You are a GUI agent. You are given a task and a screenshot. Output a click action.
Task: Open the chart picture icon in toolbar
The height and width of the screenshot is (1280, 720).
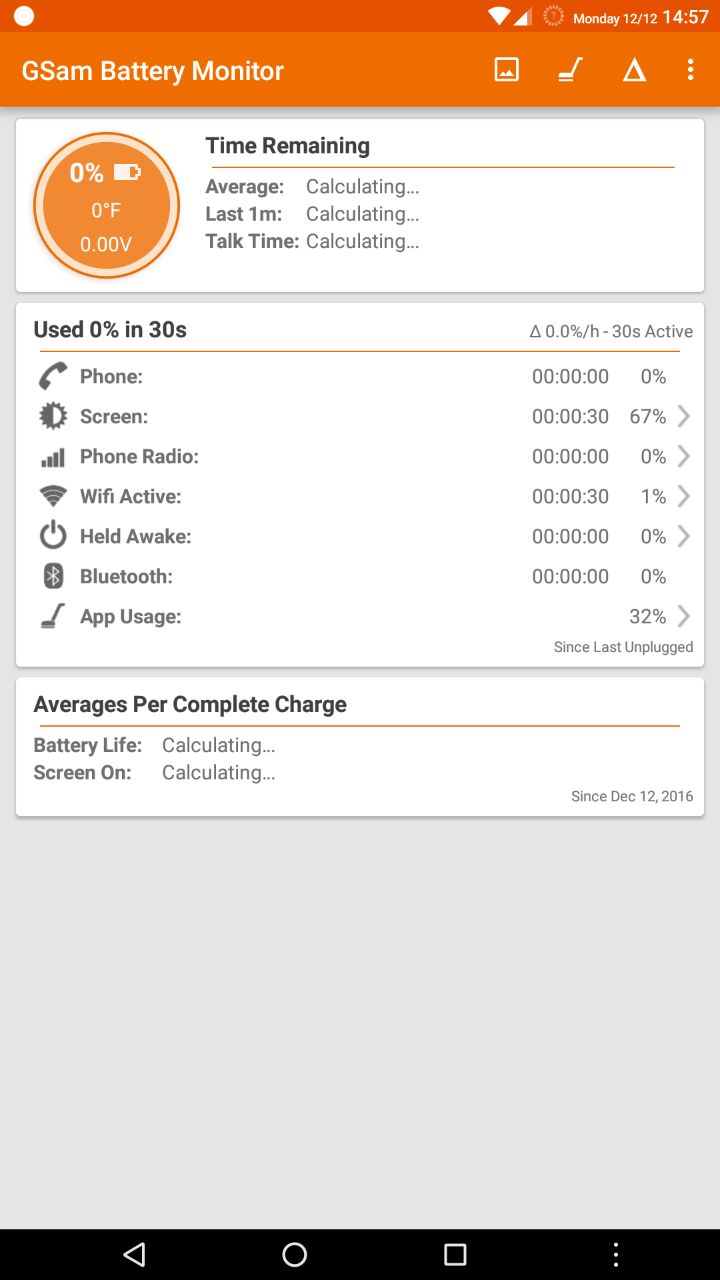tap(507, 70)
